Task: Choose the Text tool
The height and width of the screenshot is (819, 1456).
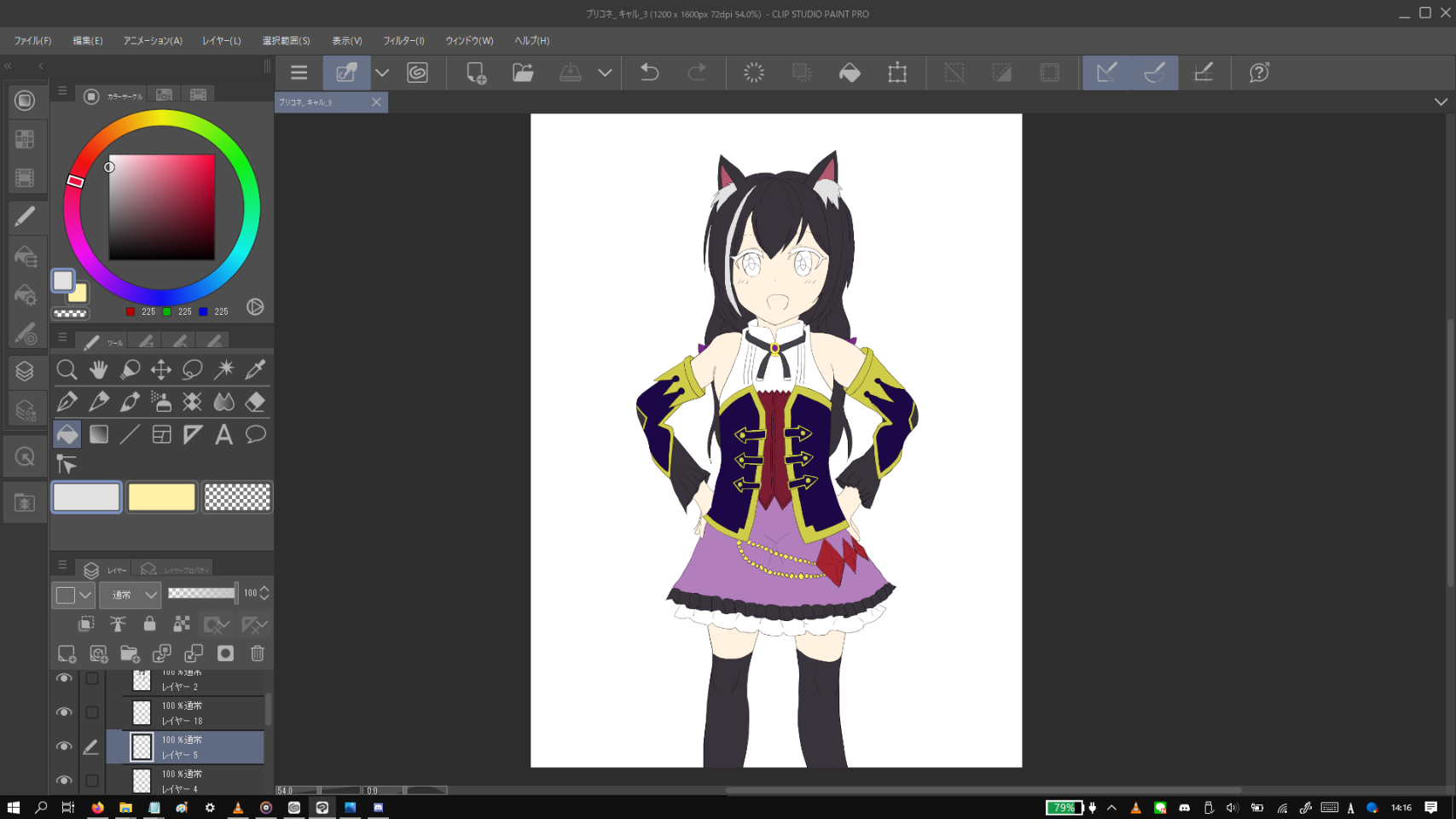Action: [x=223, y=435]
